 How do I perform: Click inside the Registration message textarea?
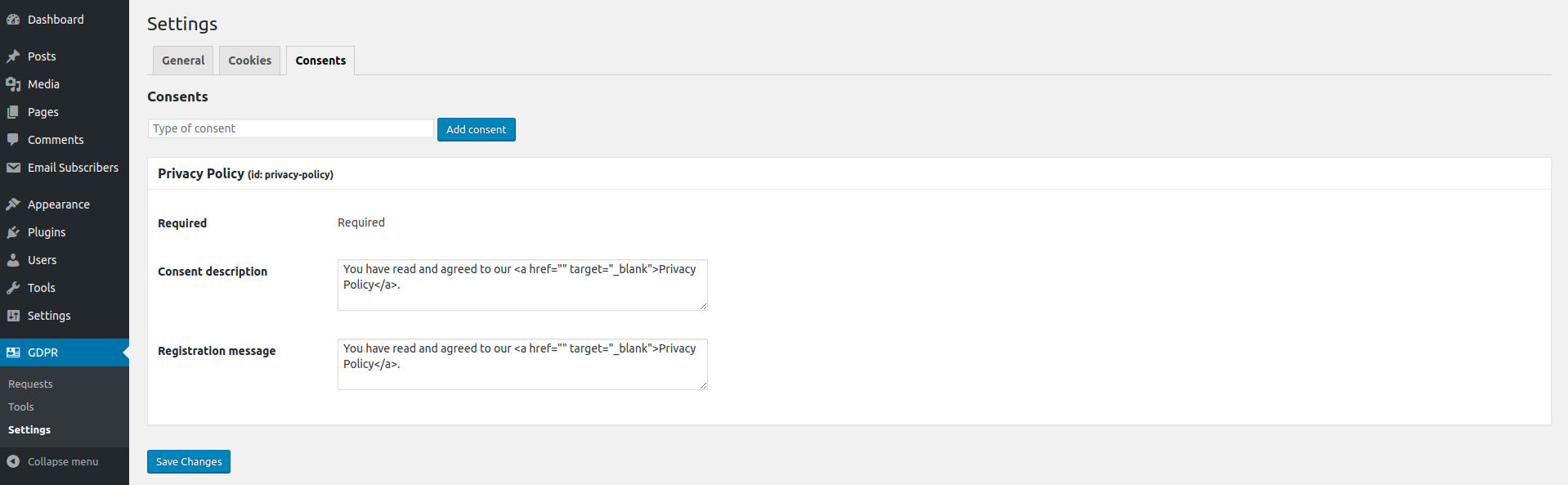522,364
